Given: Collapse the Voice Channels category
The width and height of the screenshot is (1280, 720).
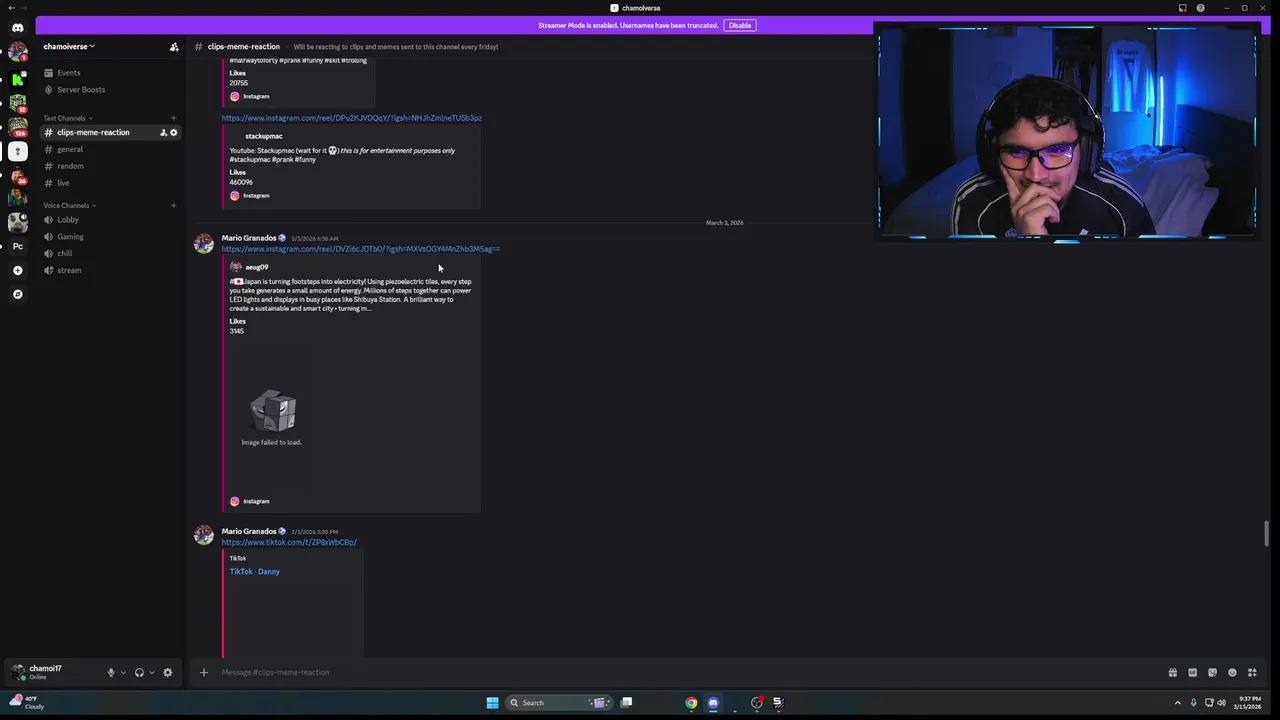Looking at the screenshot, I should 69,205.
